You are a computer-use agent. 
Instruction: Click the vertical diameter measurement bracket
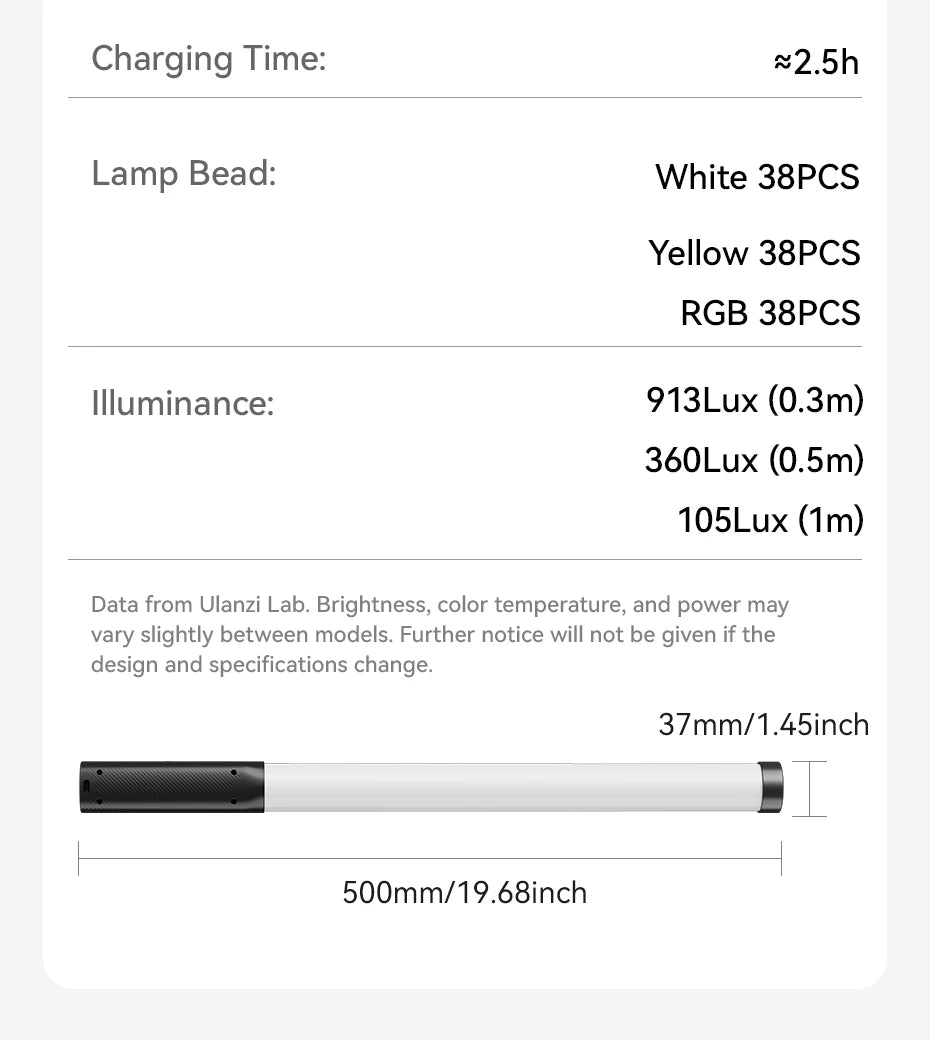809,789
